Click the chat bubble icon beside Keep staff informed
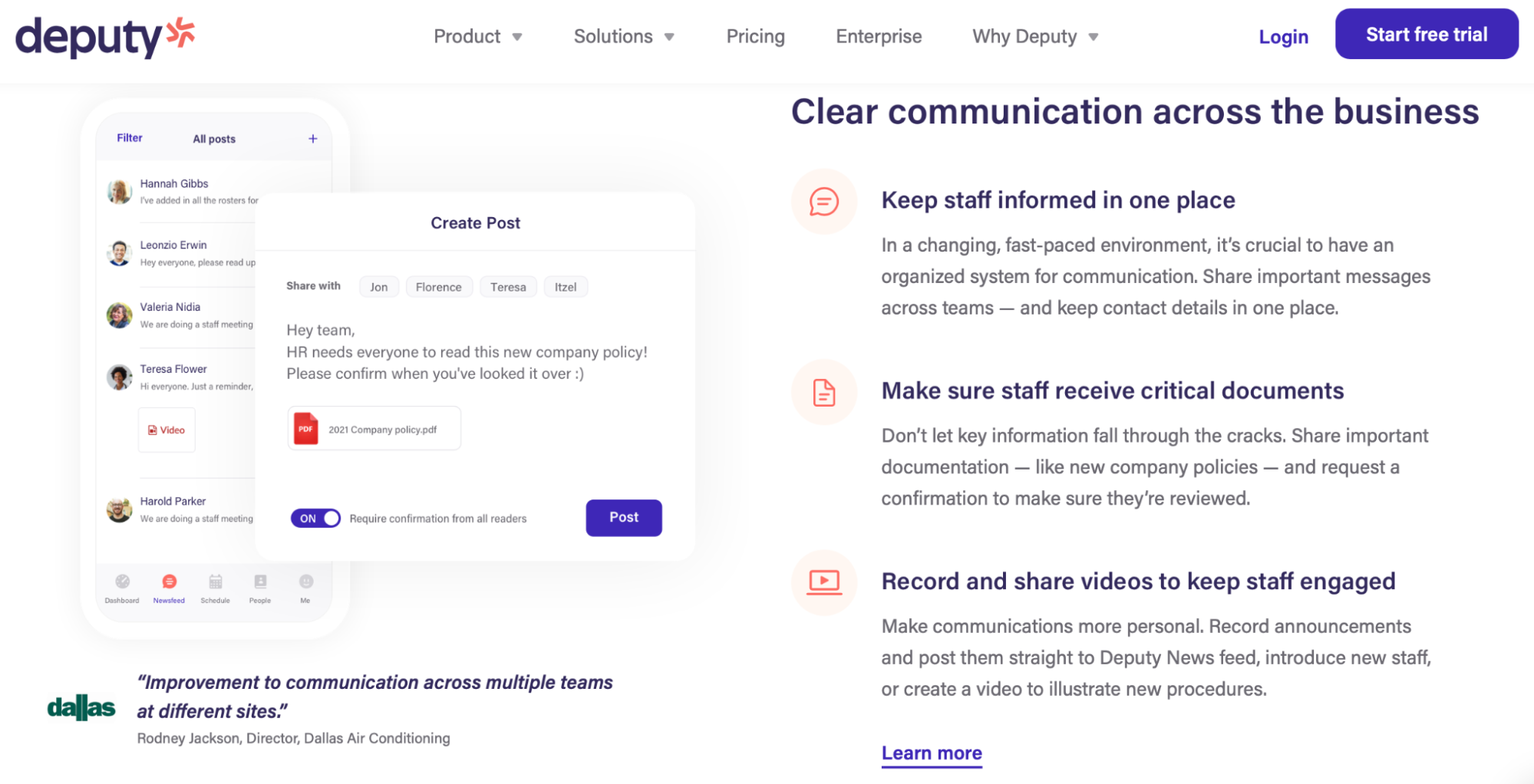The image size is (1534, 784). (823, 202)
